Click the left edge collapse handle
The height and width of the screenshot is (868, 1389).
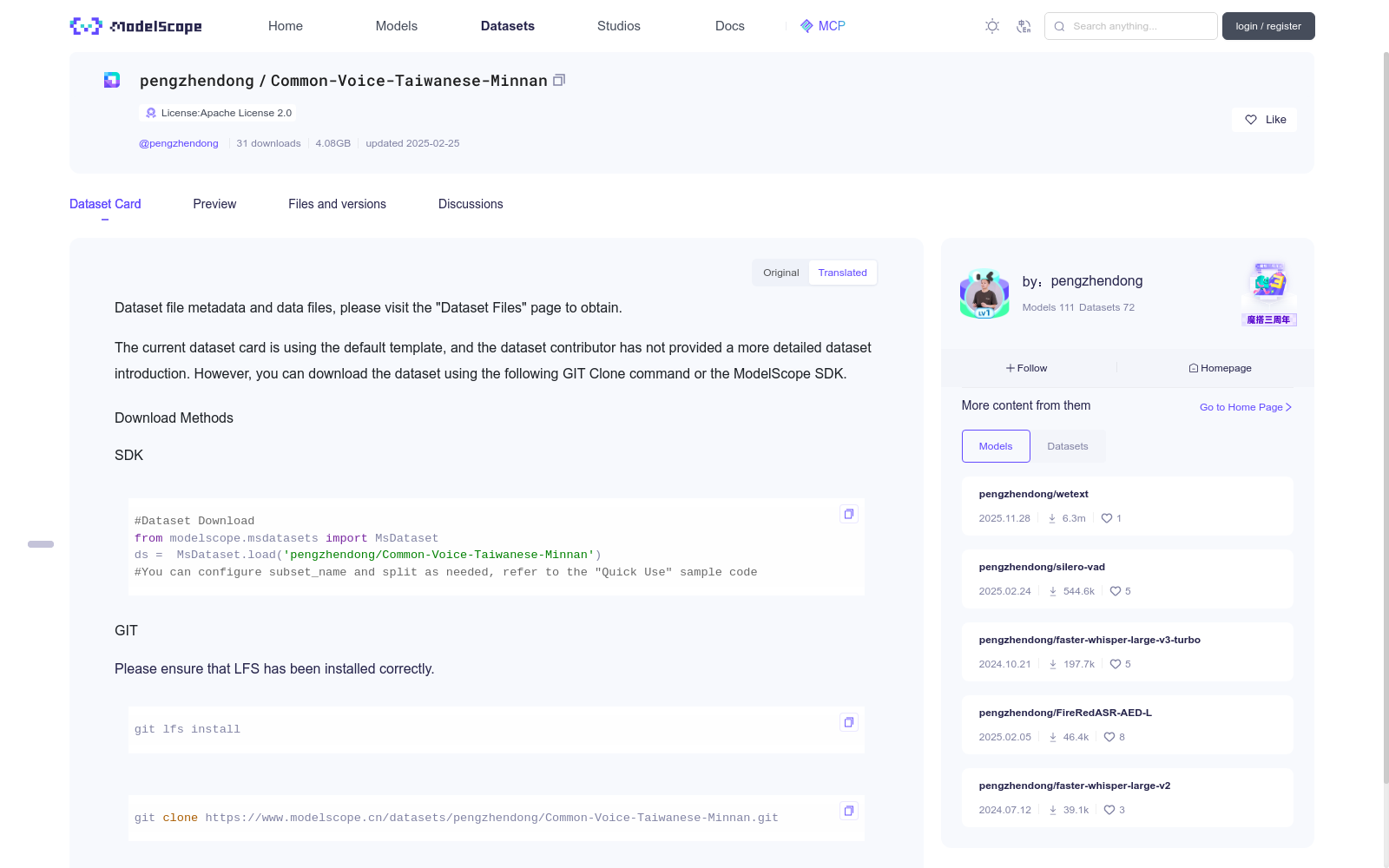pos(41,544)
